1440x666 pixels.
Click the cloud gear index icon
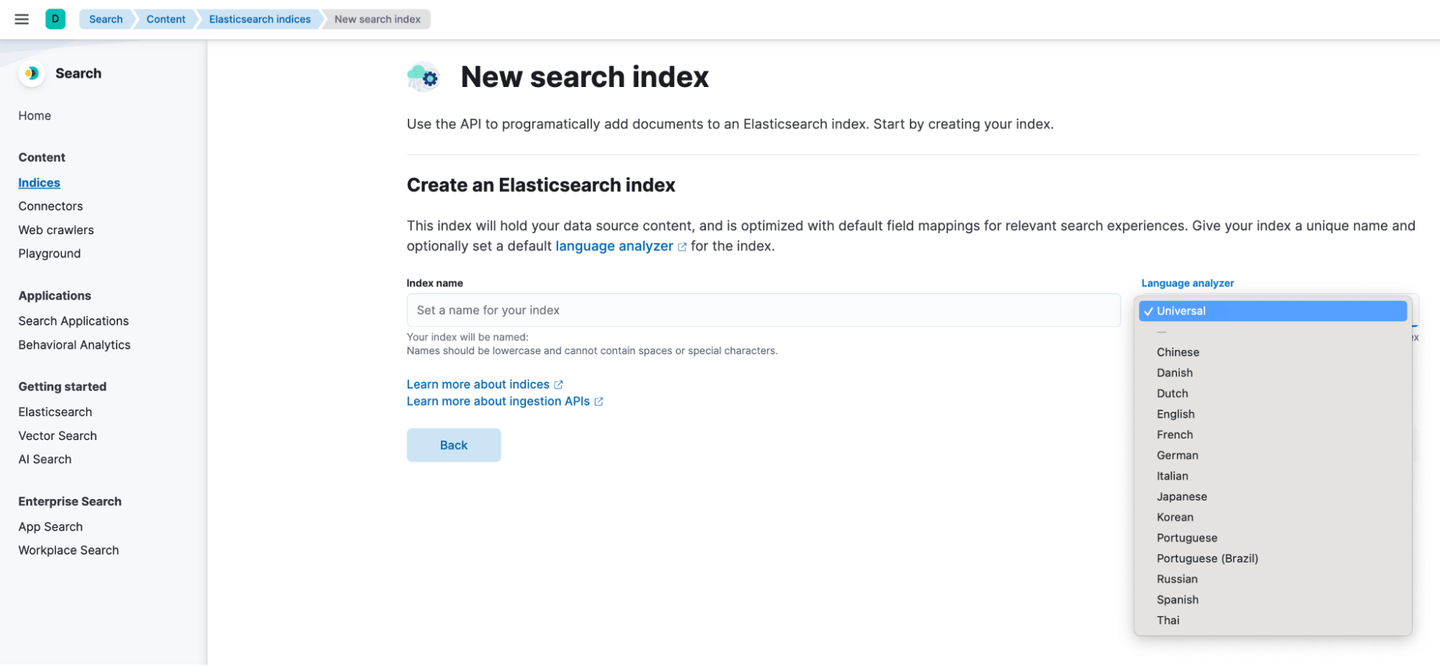point(424,77)
